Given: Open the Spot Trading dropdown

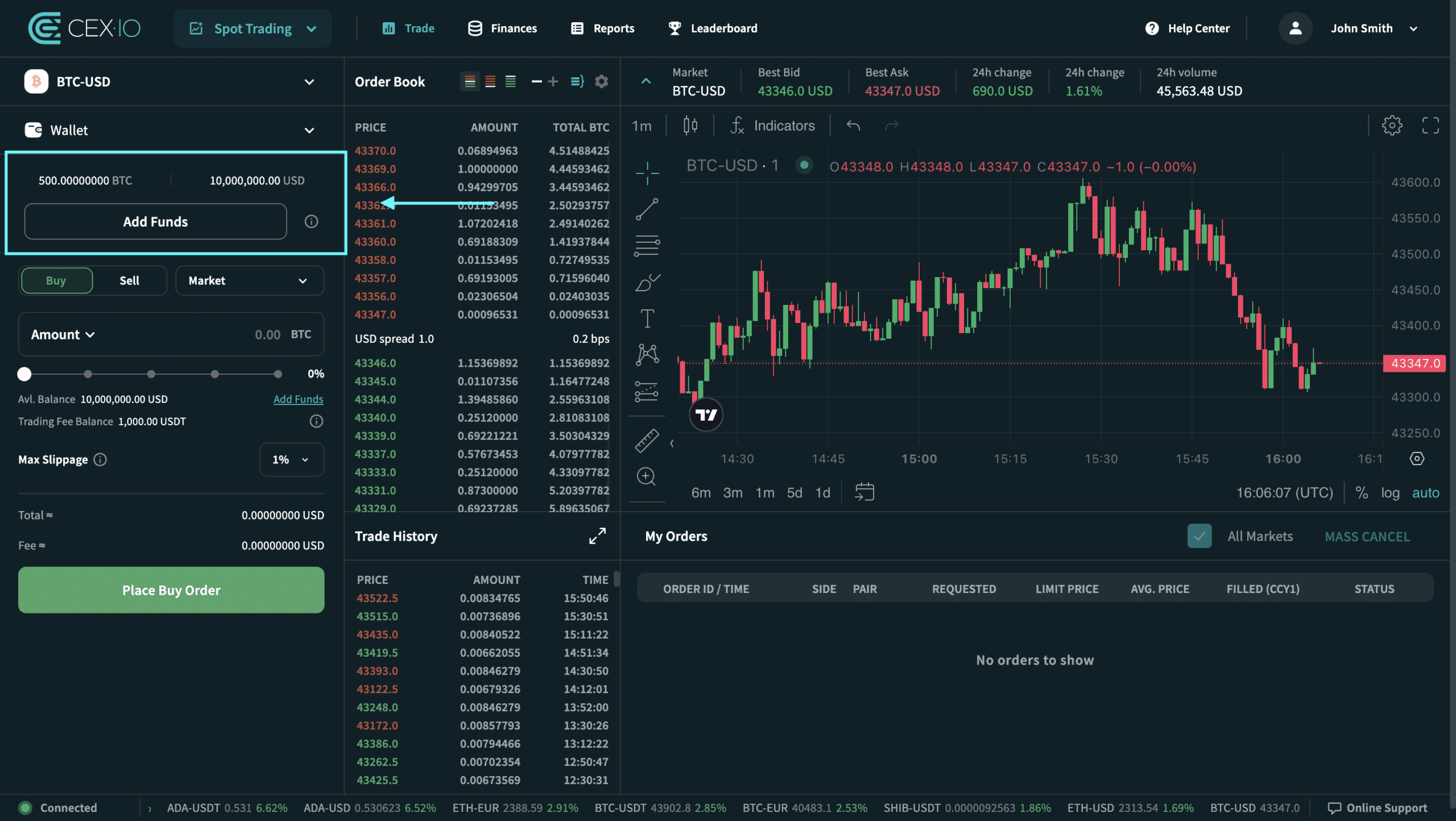Looking at the screenshot, I should (x=253, y=28).
